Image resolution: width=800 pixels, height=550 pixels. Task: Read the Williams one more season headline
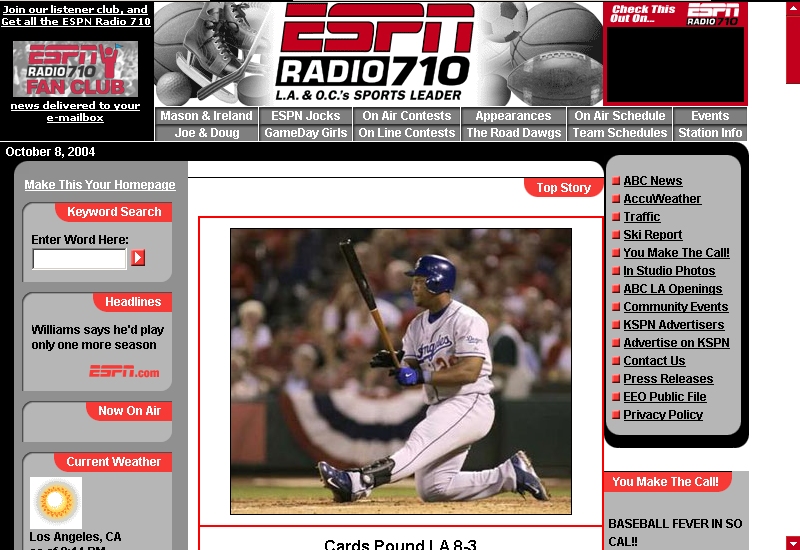97,337
